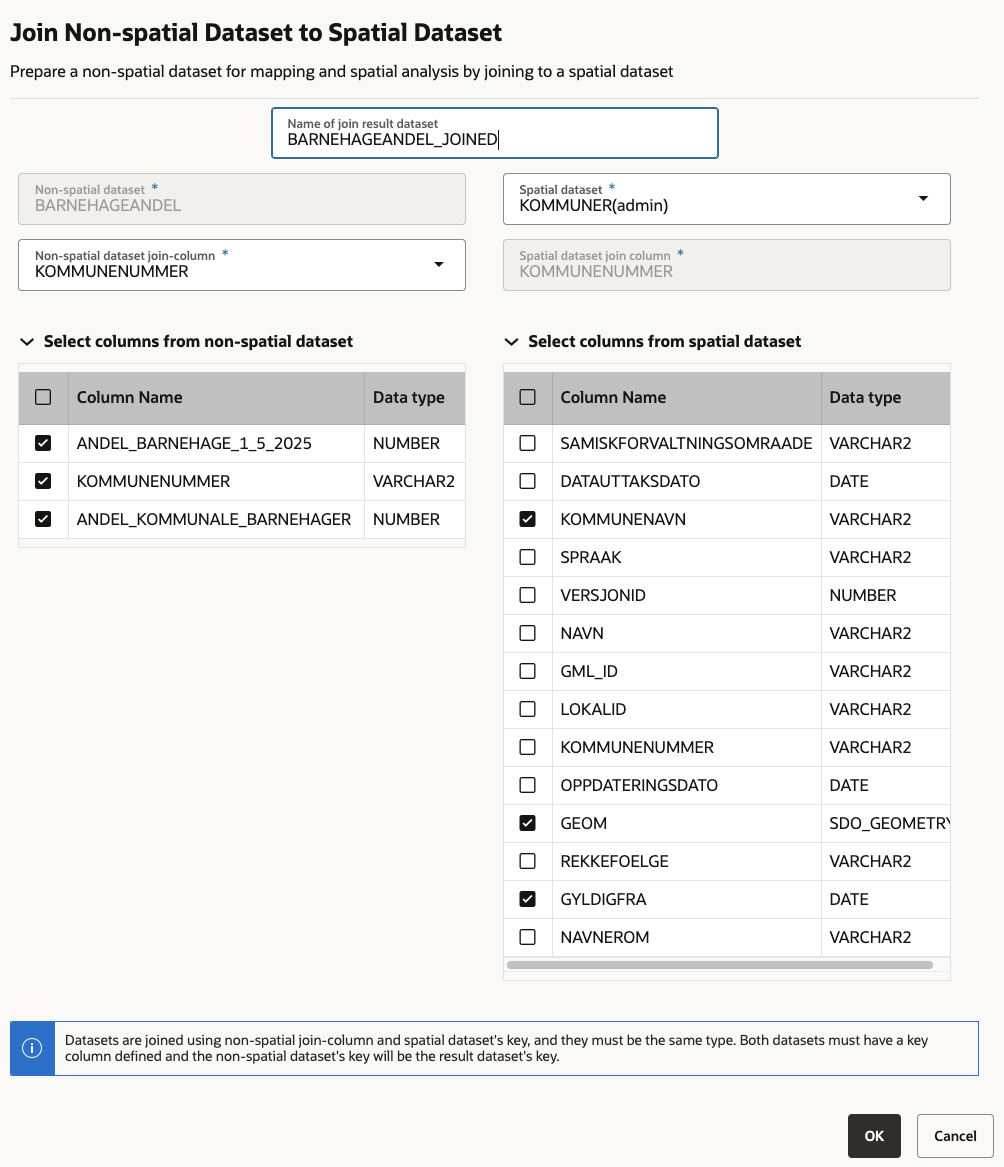Click the Name of join result dataset field
1004x1167 pixels.
(x=495, y=133)
